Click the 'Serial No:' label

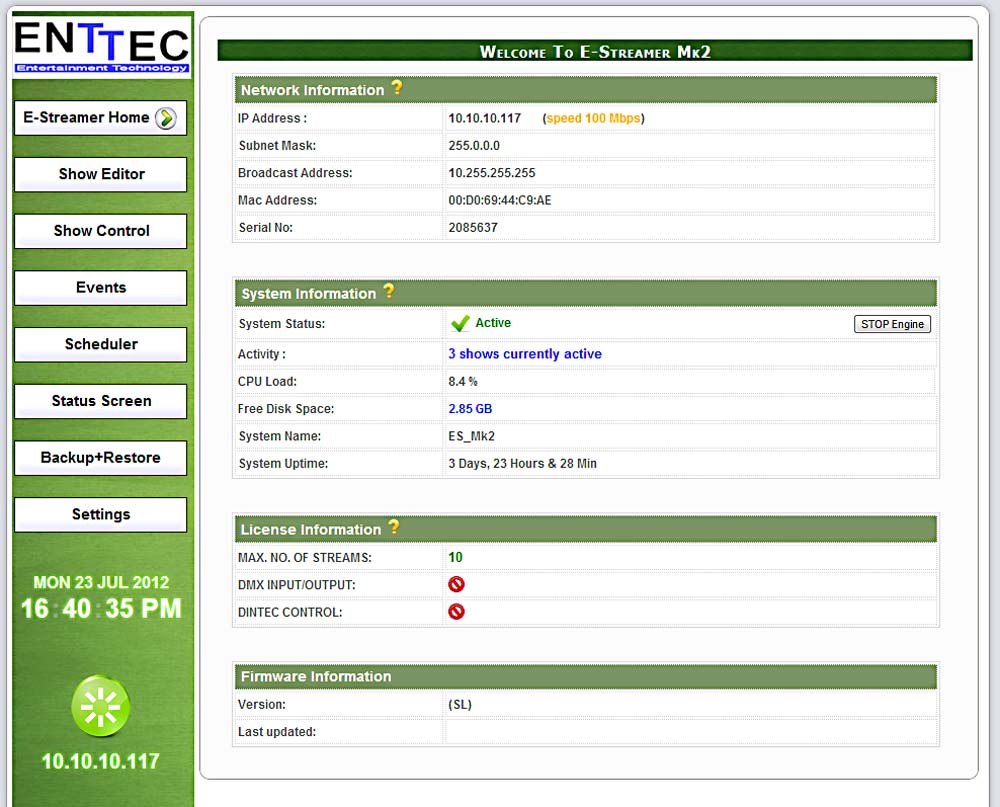pyautogui.click(x=265, y=228)
